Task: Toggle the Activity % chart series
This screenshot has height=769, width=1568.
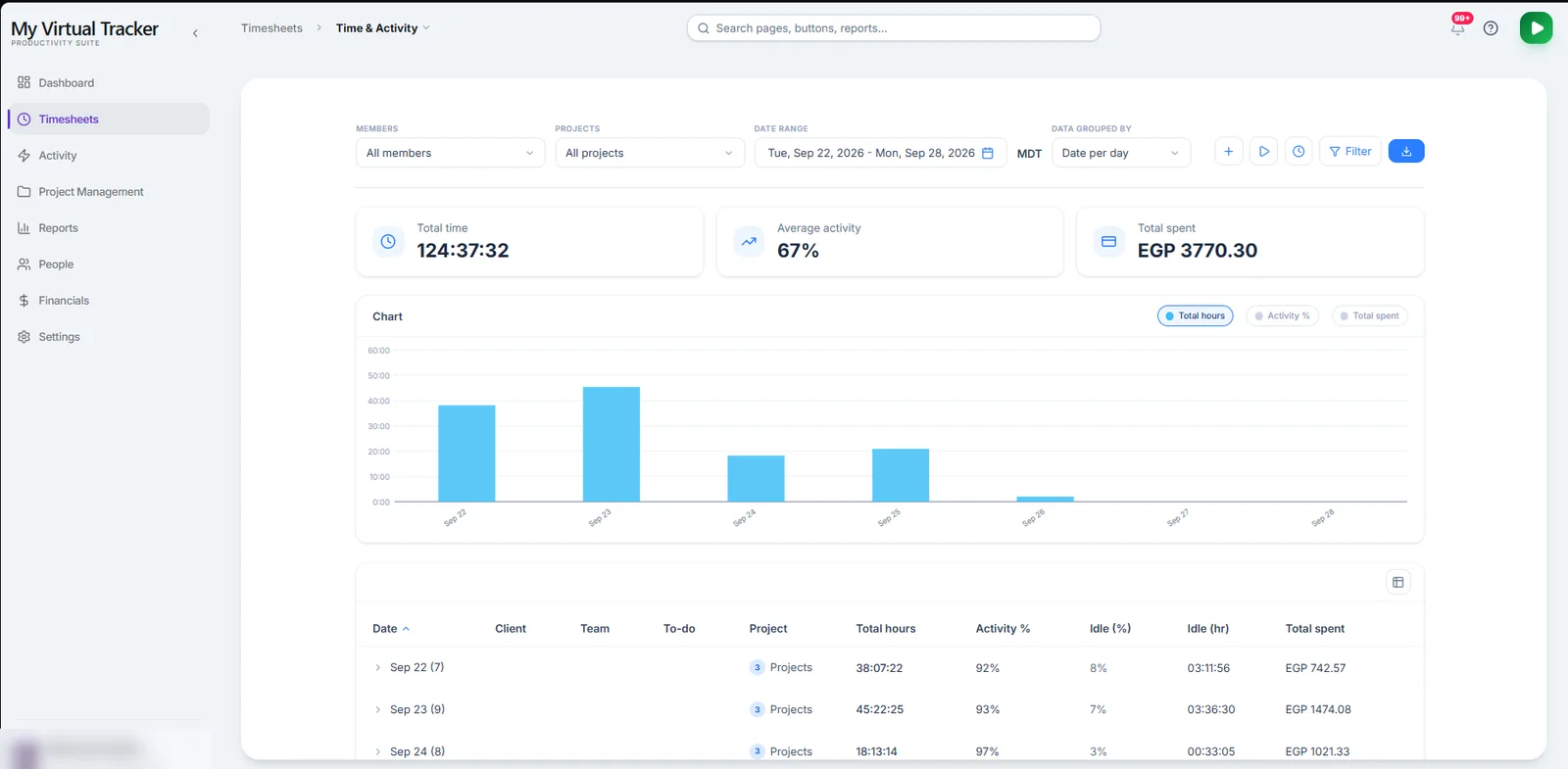Action: [x=1282, y=315]
